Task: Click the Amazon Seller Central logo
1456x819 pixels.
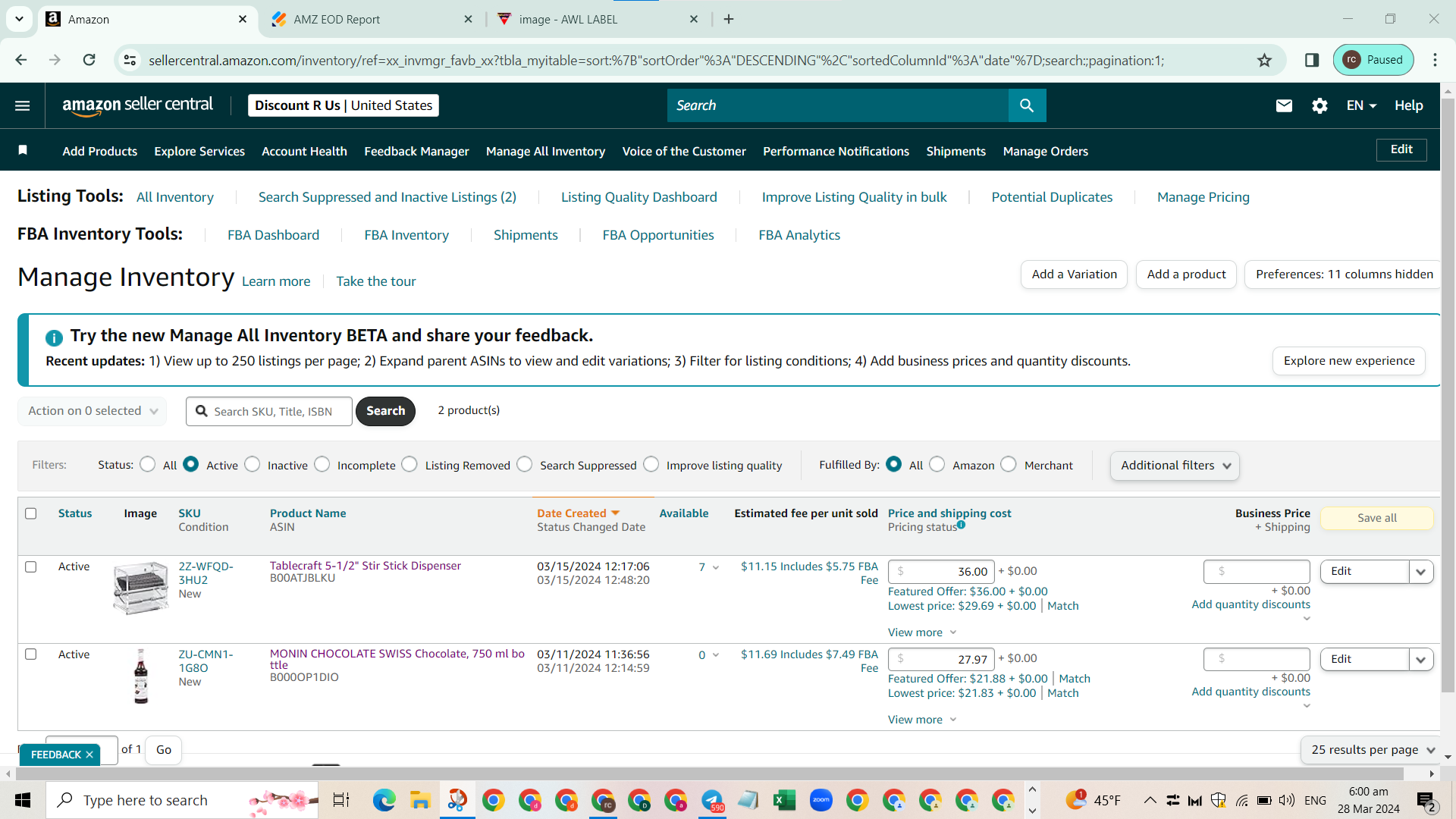Action: point(137,105)
